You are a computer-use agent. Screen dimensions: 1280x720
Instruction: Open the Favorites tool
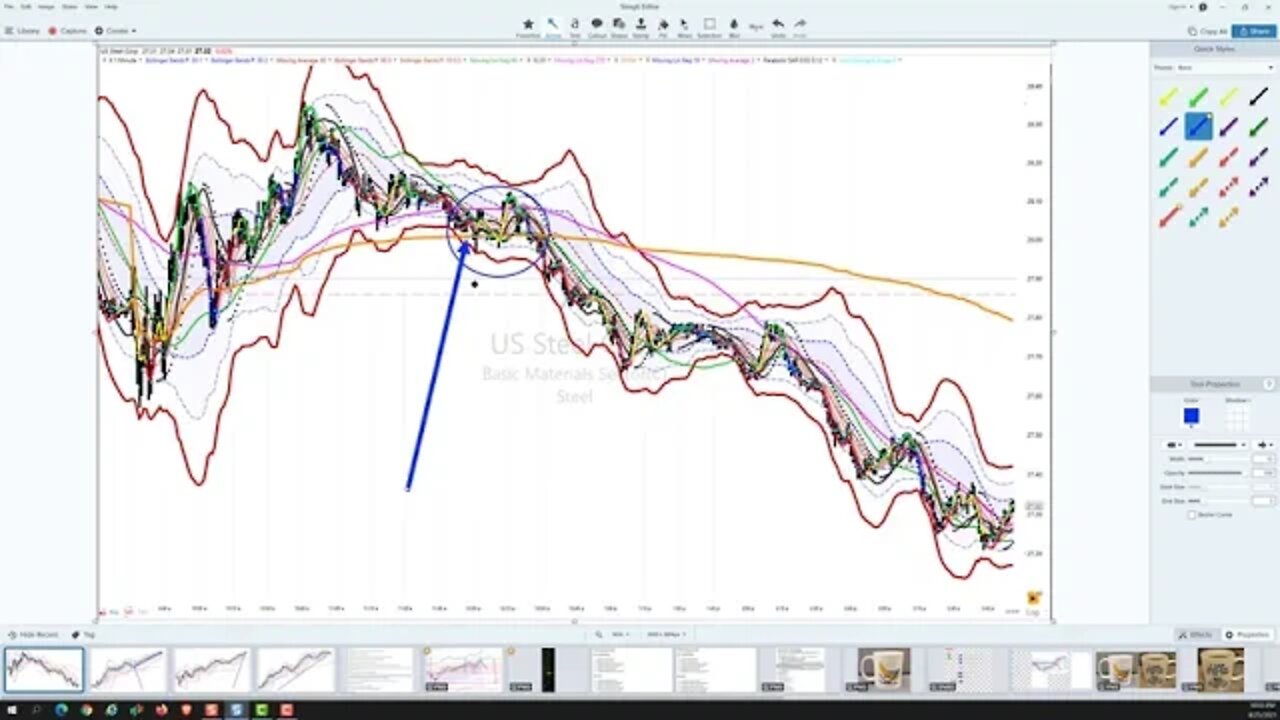(x=528, y=27)
